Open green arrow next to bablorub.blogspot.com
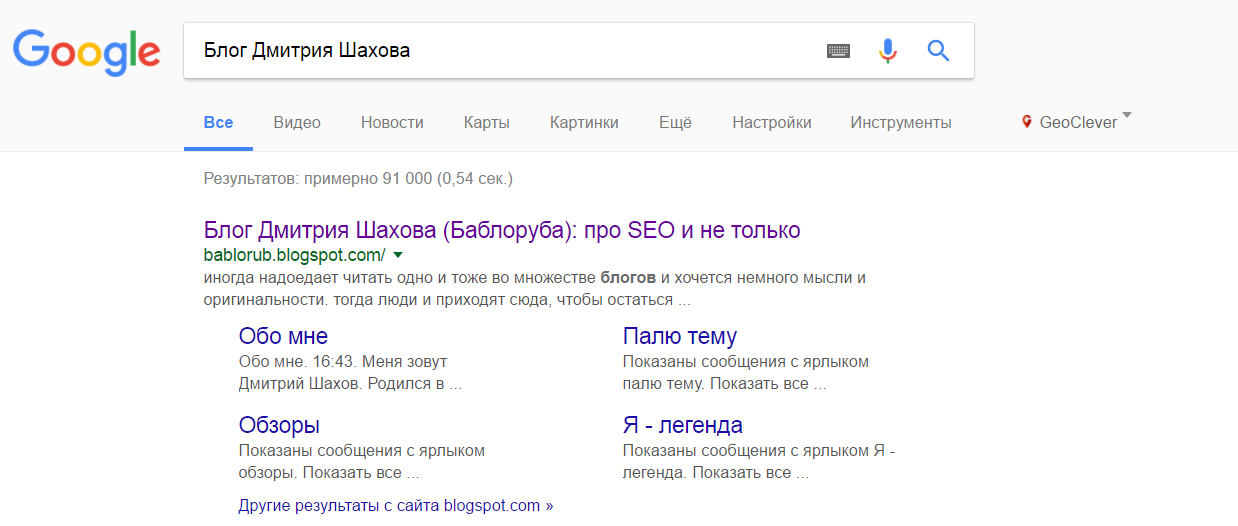 (x=398, y=255)
